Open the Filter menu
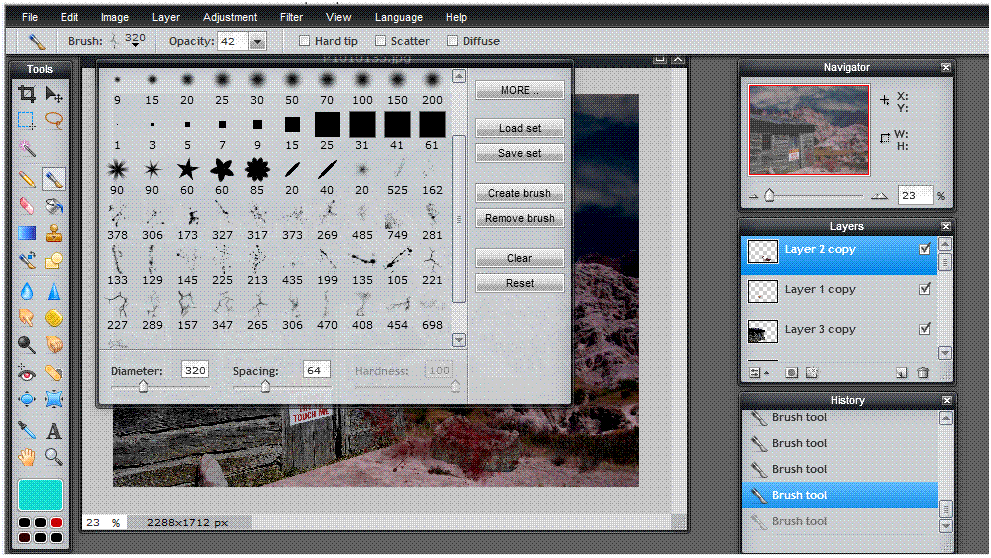Screen dimensions: 991x558 point(291,17)
